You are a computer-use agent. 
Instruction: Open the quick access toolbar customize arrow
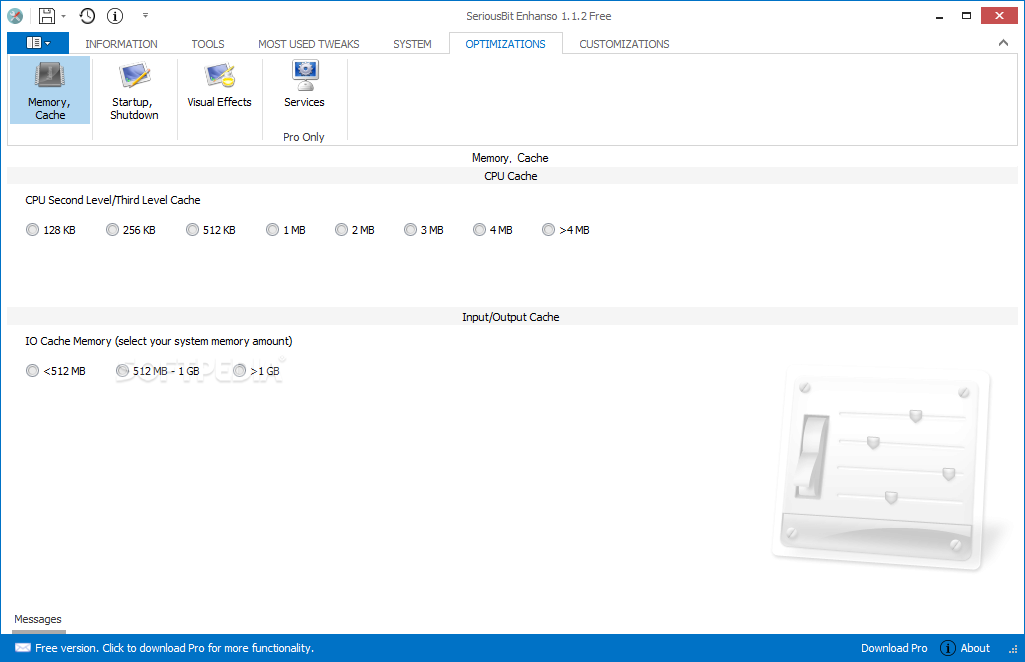[145, 16]
